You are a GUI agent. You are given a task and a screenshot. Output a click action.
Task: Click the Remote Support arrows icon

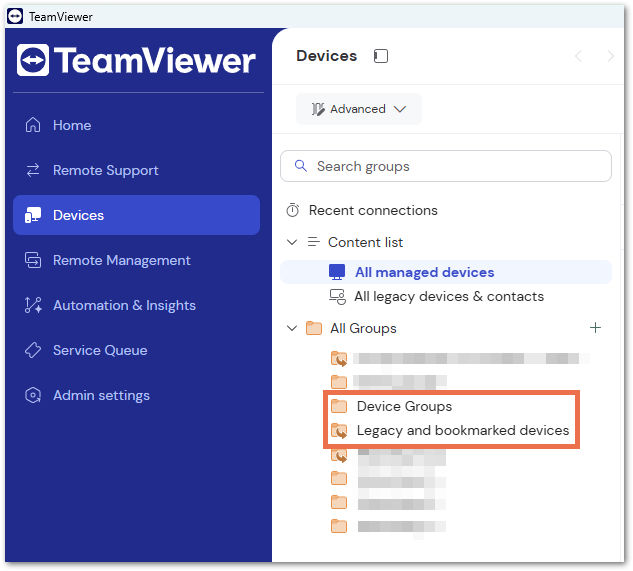(x=33, y=170)
